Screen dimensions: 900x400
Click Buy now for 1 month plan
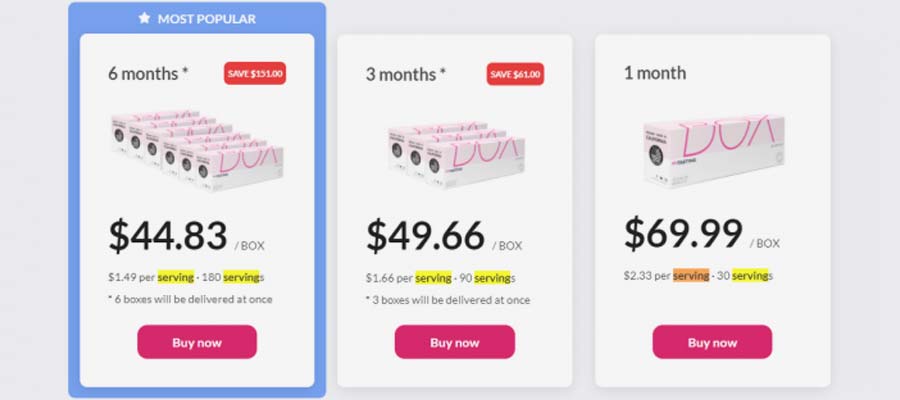coord(712,342)
